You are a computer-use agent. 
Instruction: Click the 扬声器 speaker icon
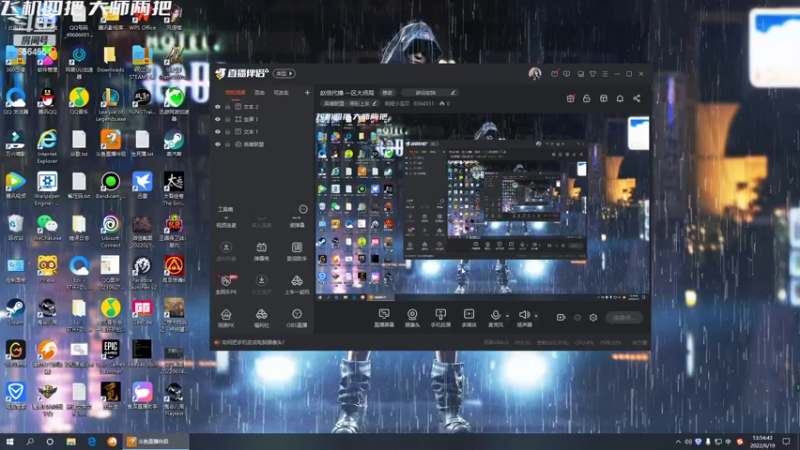click(524, 317)
